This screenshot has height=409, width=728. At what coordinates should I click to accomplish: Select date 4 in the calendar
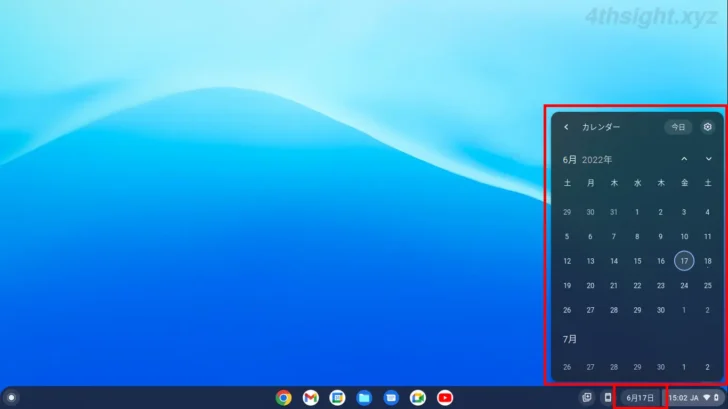point(708,212)
